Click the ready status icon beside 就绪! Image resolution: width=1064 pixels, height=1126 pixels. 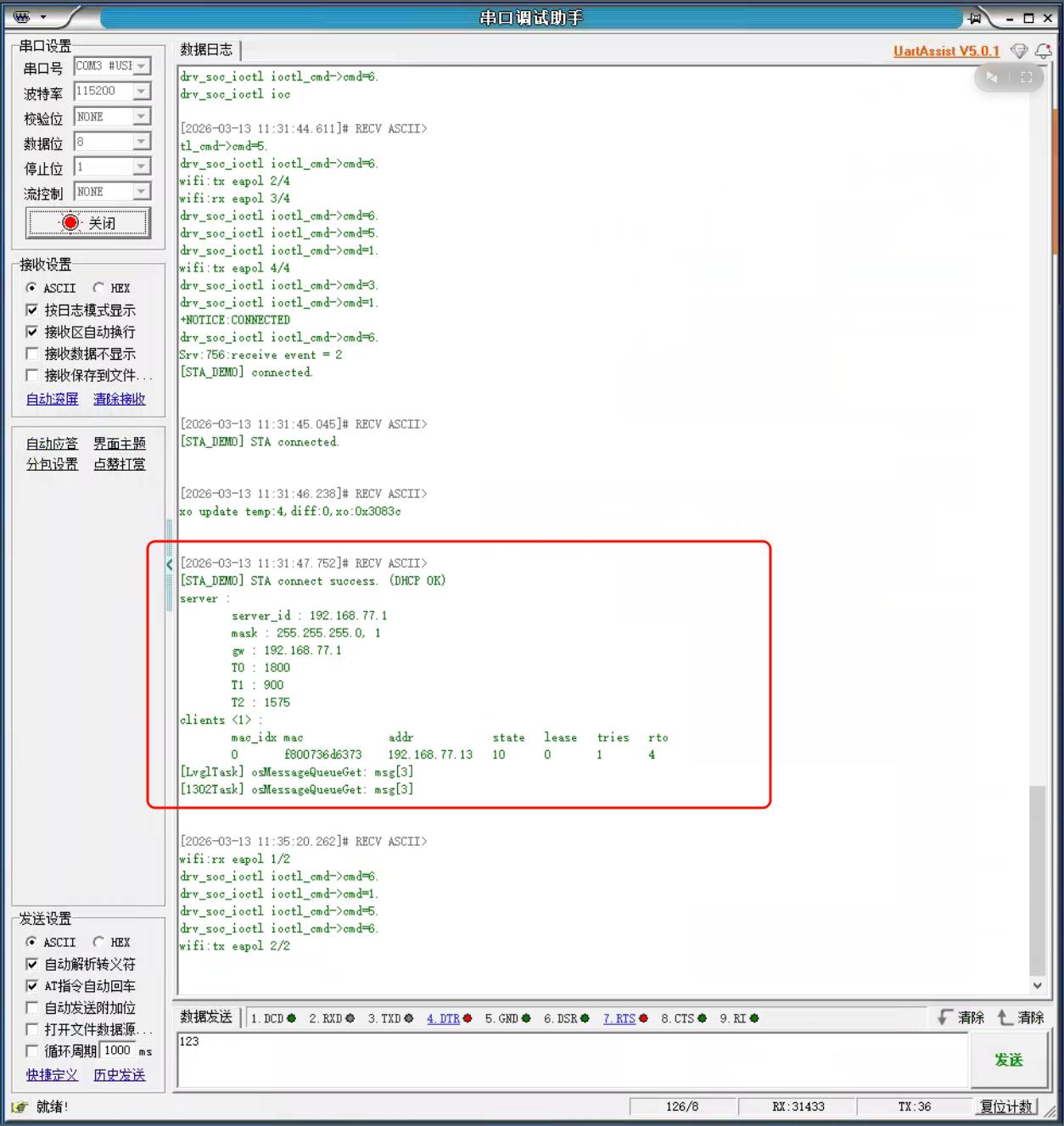coord(20,1106)
